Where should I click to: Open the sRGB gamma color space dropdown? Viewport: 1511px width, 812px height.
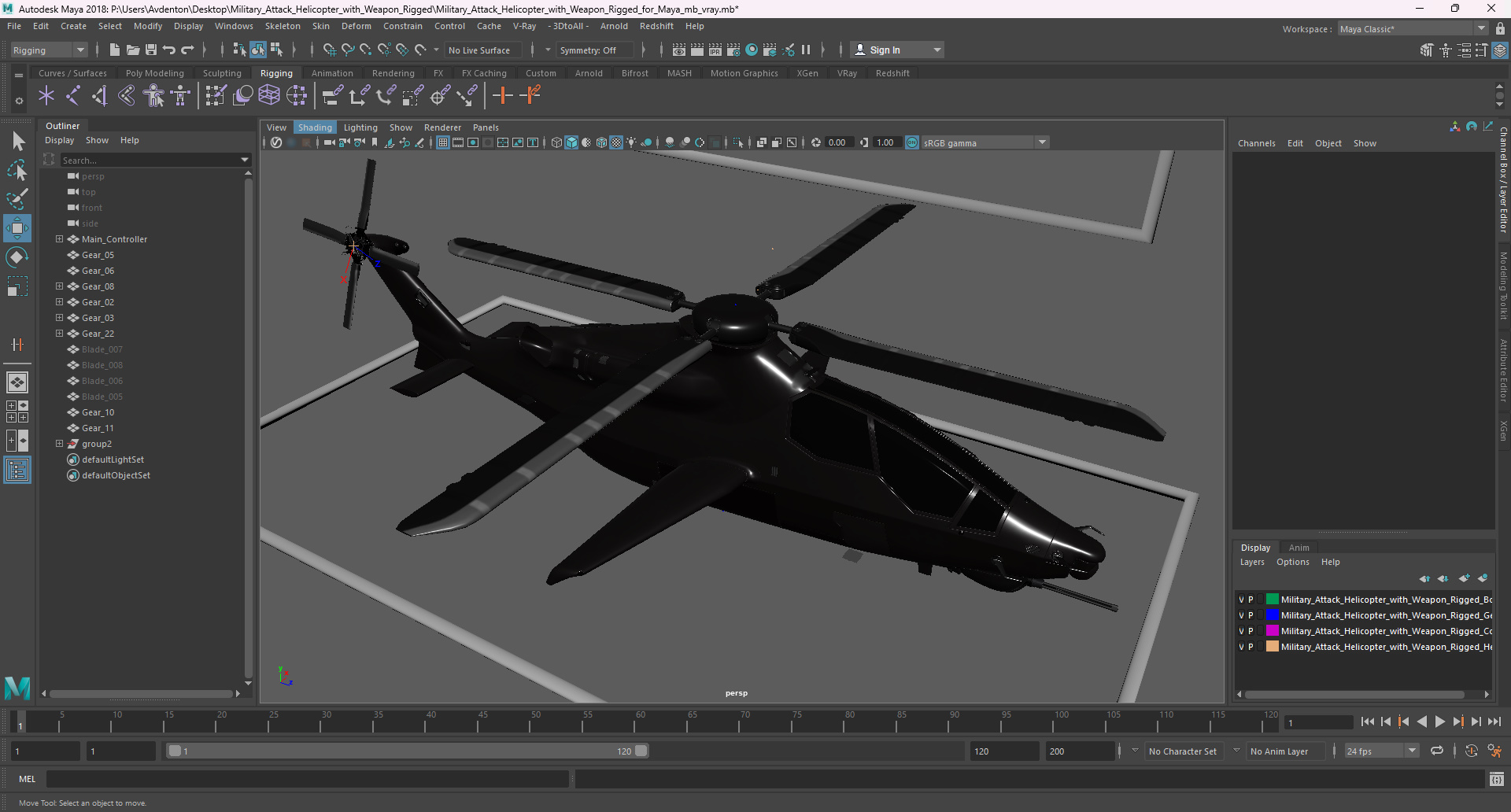coord(984,142)
